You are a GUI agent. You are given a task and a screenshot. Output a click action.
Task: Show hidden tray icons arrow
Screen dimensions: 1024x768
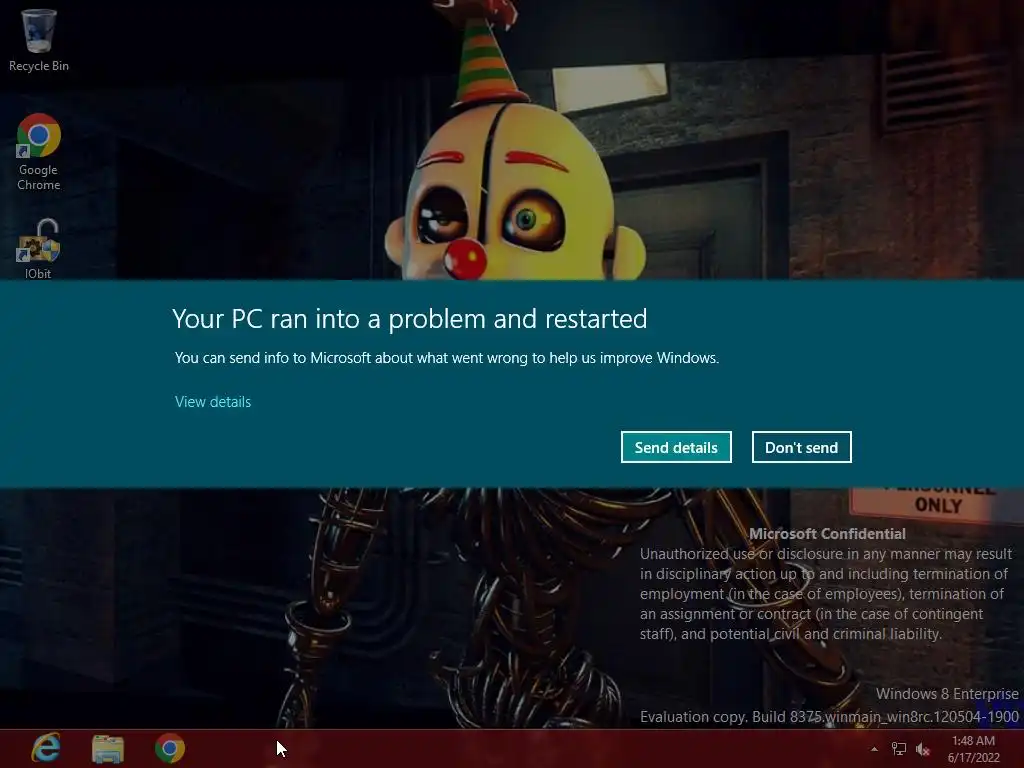pyautogui.click(x=874, y=749)
